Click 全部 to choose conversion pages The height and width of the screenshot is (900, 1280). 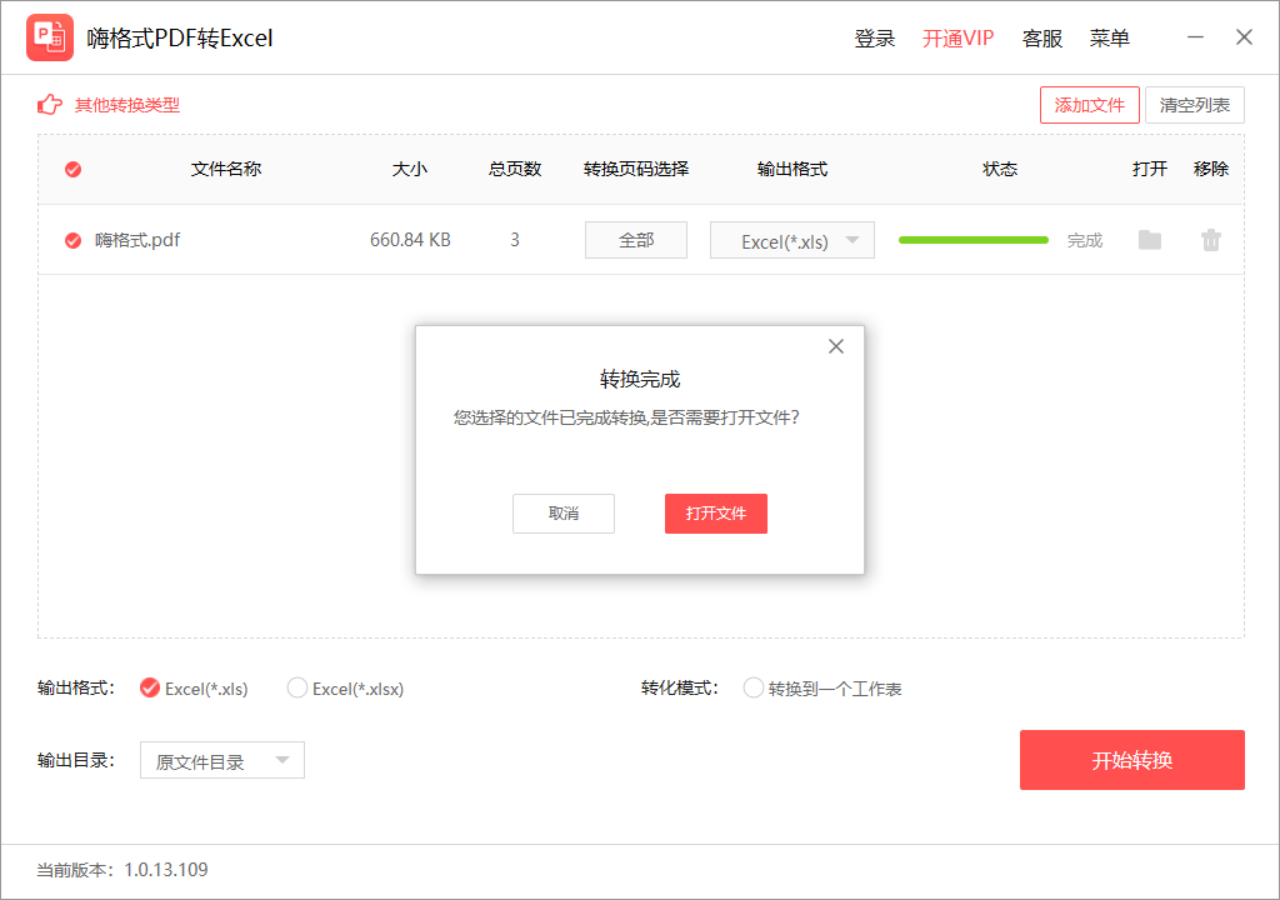coord(636,240)
